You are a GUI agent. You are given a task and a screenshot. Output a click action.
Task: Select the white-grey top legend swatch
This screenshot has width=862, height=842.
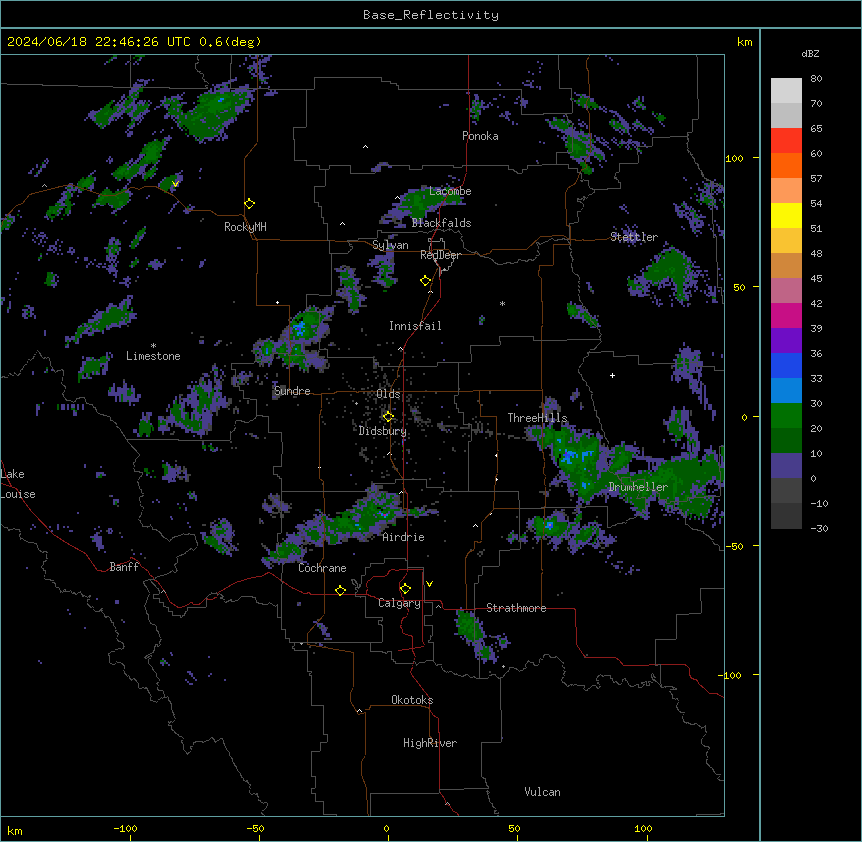tap(786, 91)
